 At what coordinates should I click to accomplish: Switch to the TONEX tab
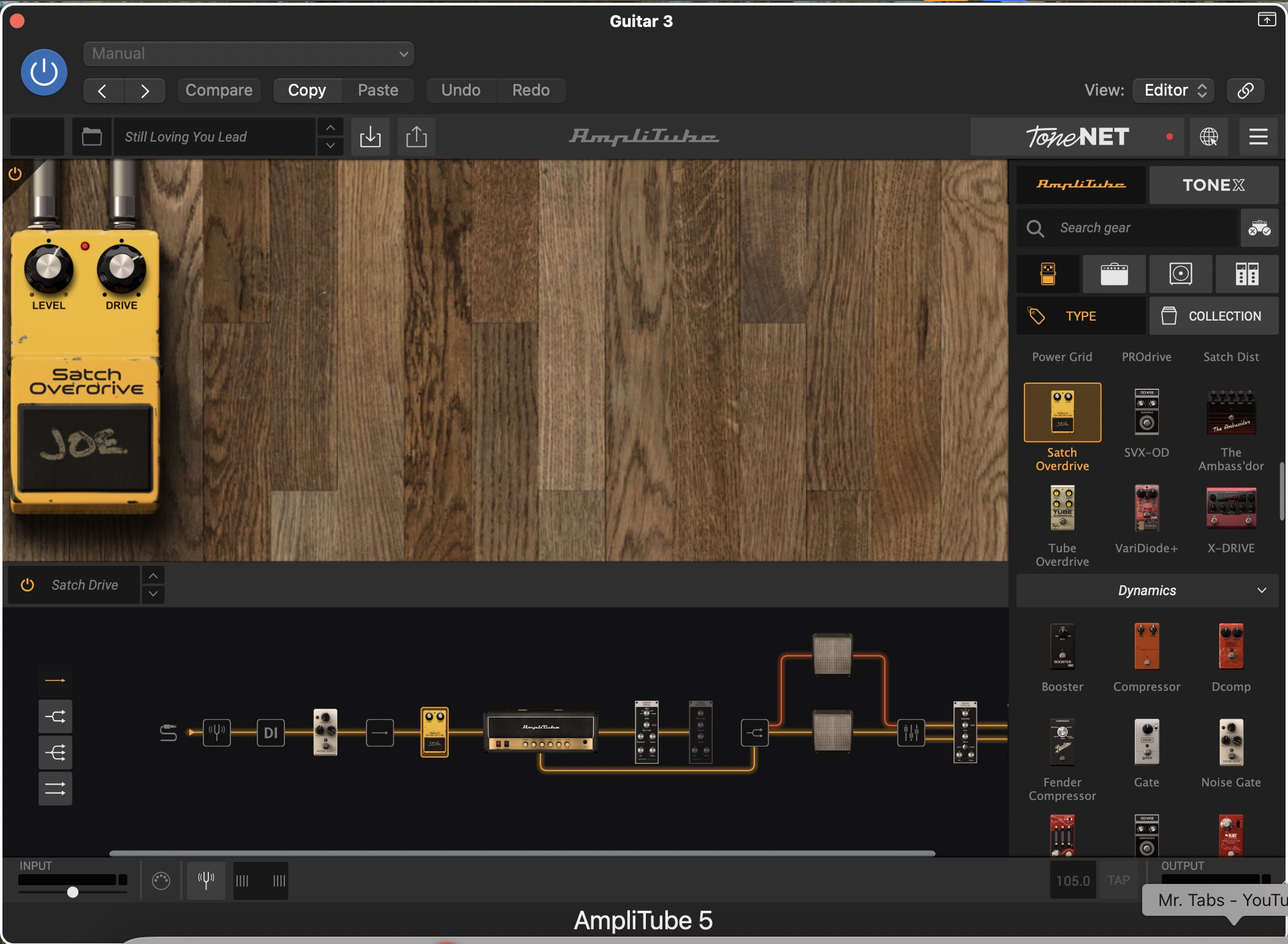(x=1213, y=185)
